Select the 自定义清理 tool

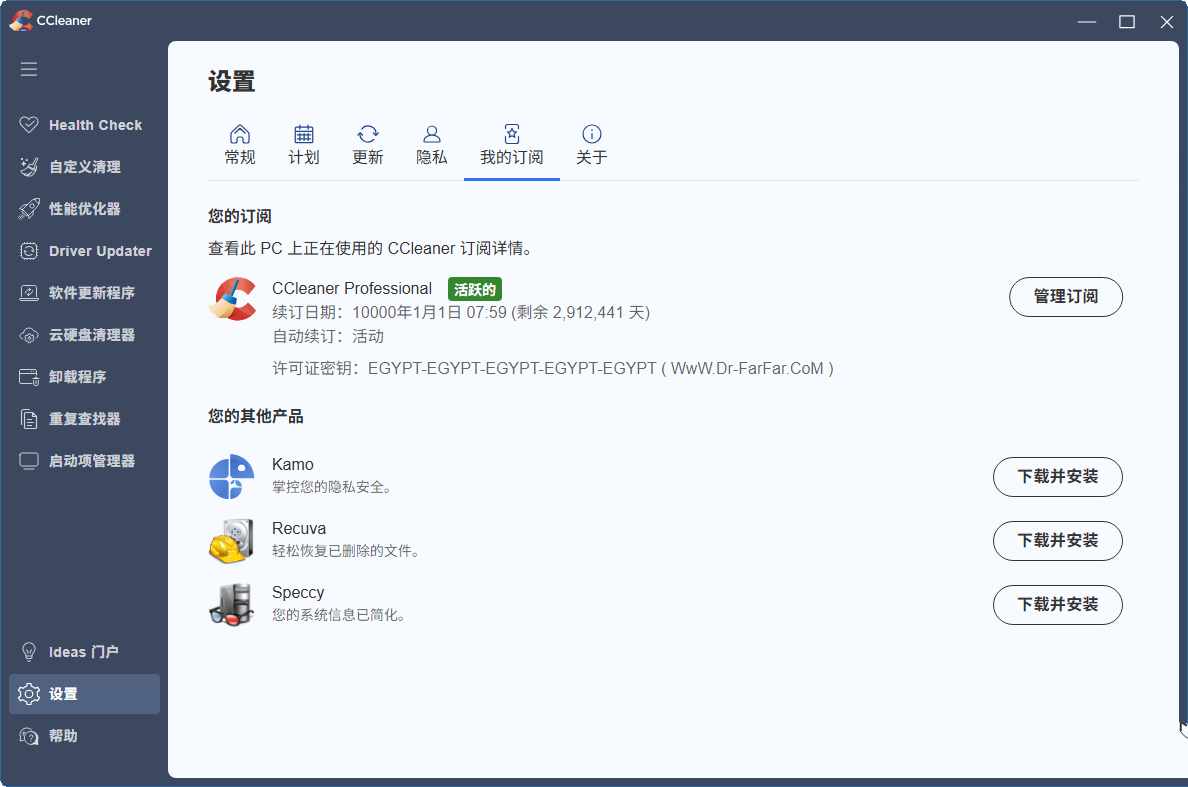coord(84,166)
